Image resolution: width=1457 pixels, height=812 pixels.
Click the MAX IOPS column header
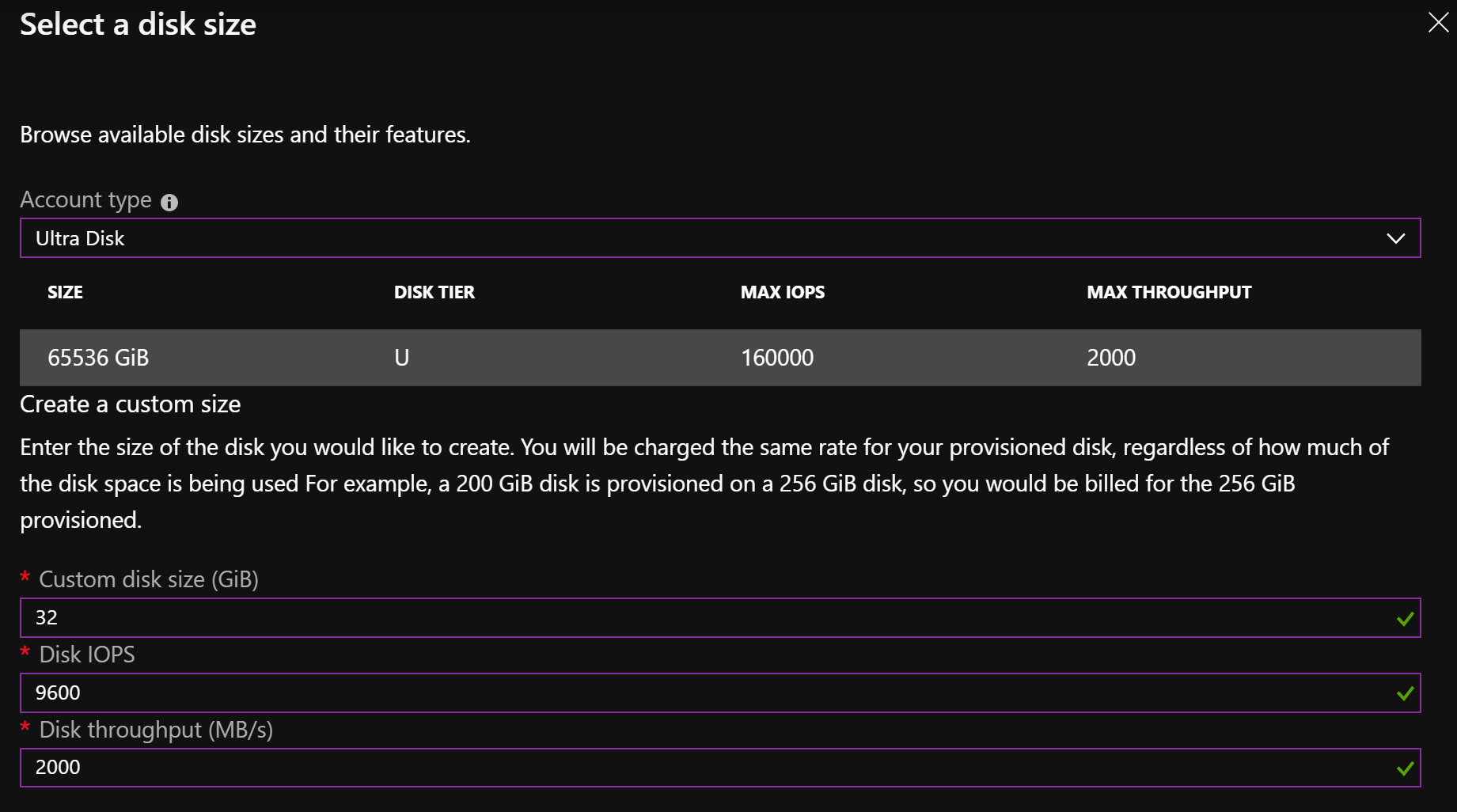point(782,292)
